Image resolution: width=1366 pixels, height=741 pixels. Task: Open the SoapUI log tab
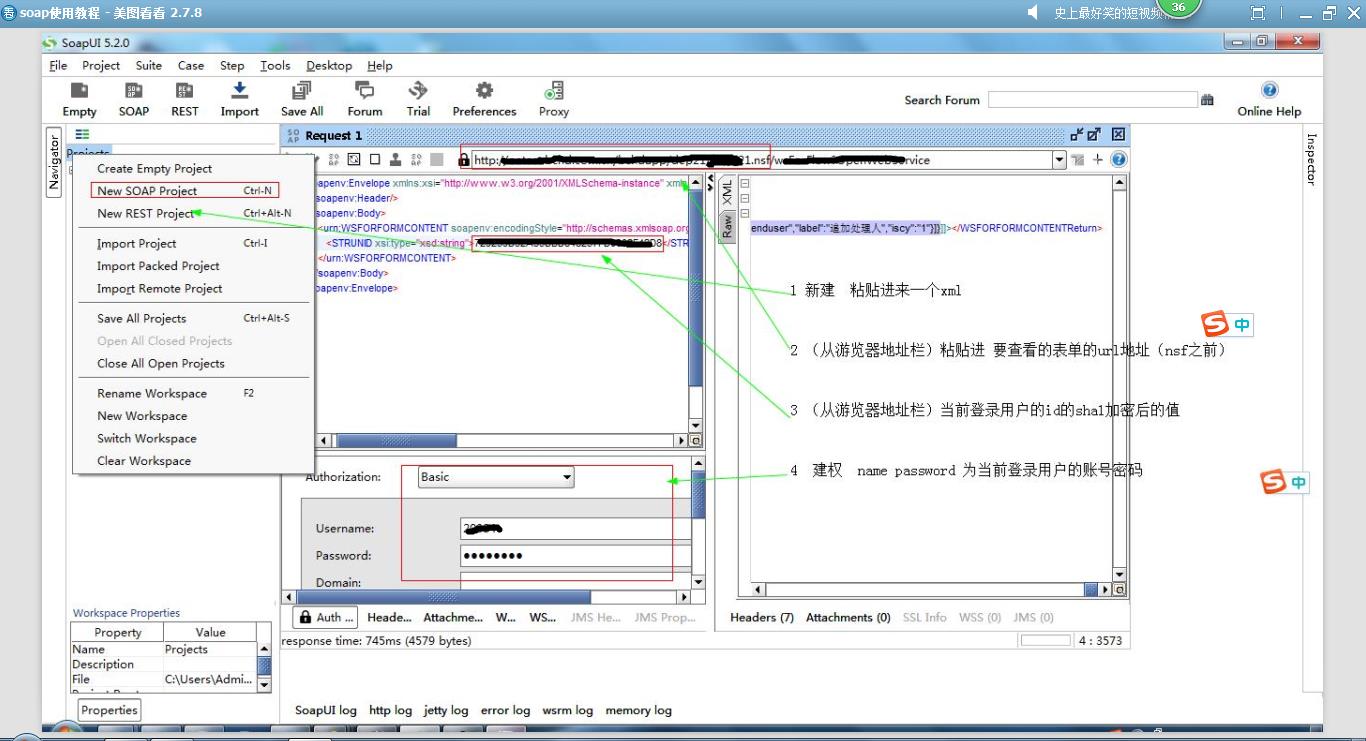click(325, 710)
